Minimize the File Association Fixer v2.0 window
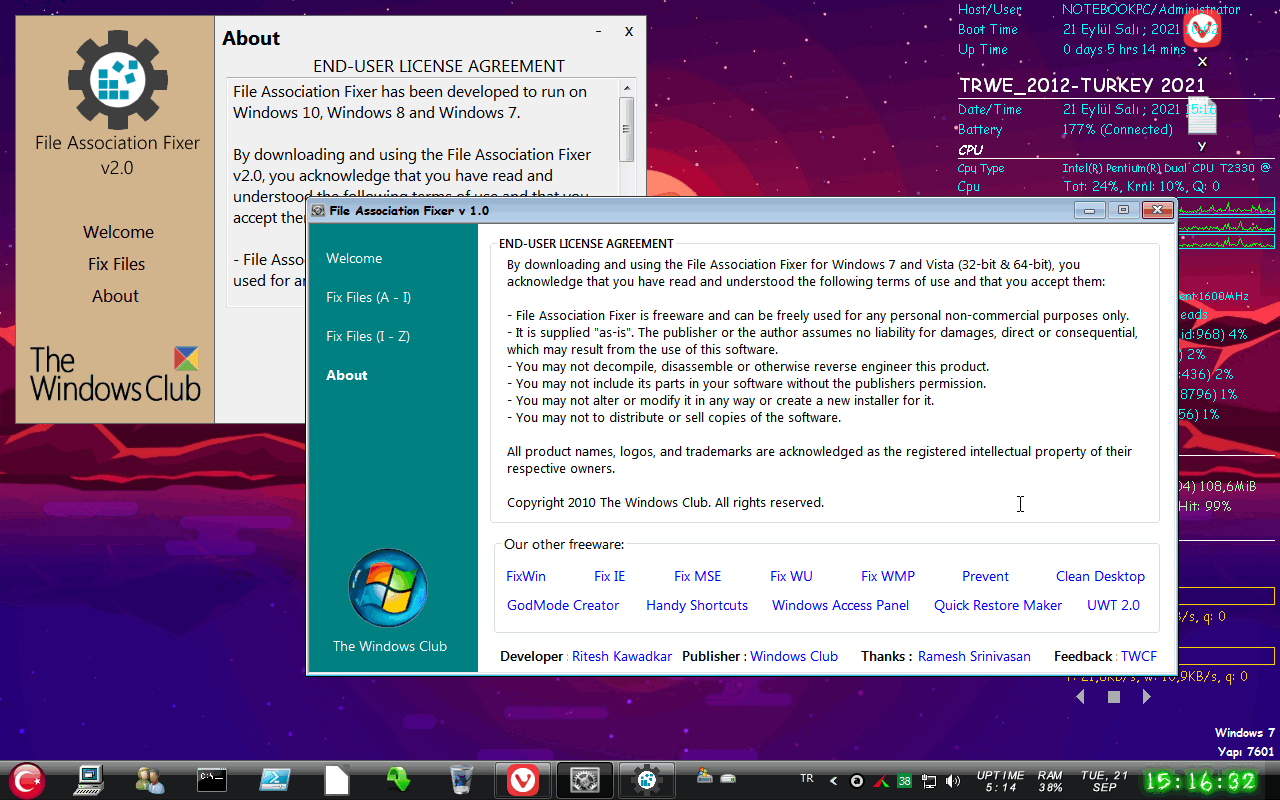The width and height of the screenshot is (1280, 800). click(599, 32)
